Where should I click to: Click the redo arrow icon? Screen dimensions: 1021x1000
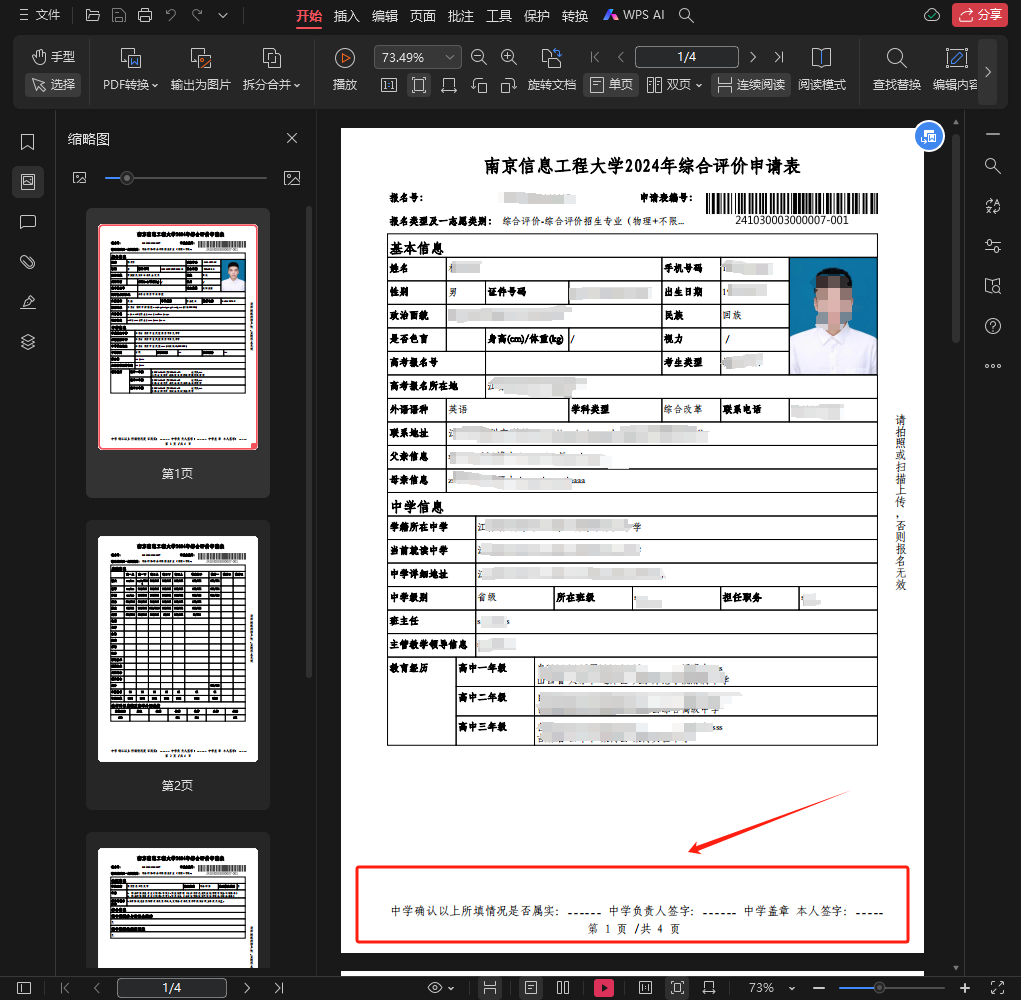(x=197, y=15)
